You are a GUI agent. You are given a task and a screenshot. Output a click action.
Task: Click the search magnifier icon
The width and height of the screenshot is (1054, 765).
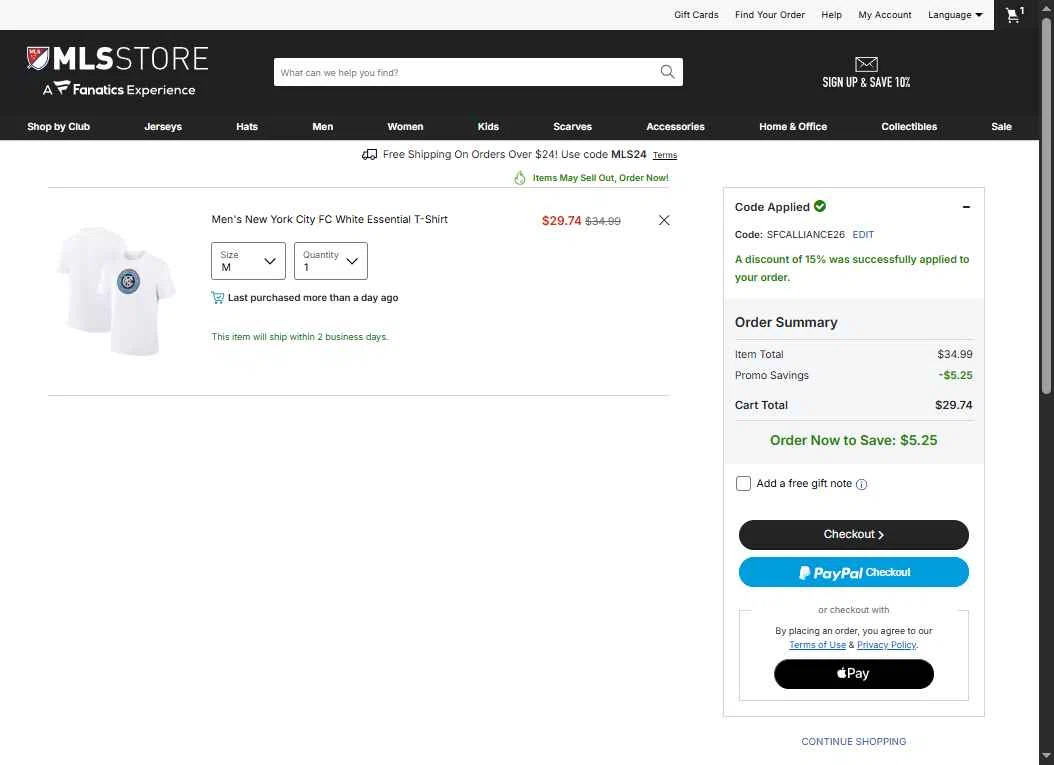pyautogui.click(x=667, y=72)
